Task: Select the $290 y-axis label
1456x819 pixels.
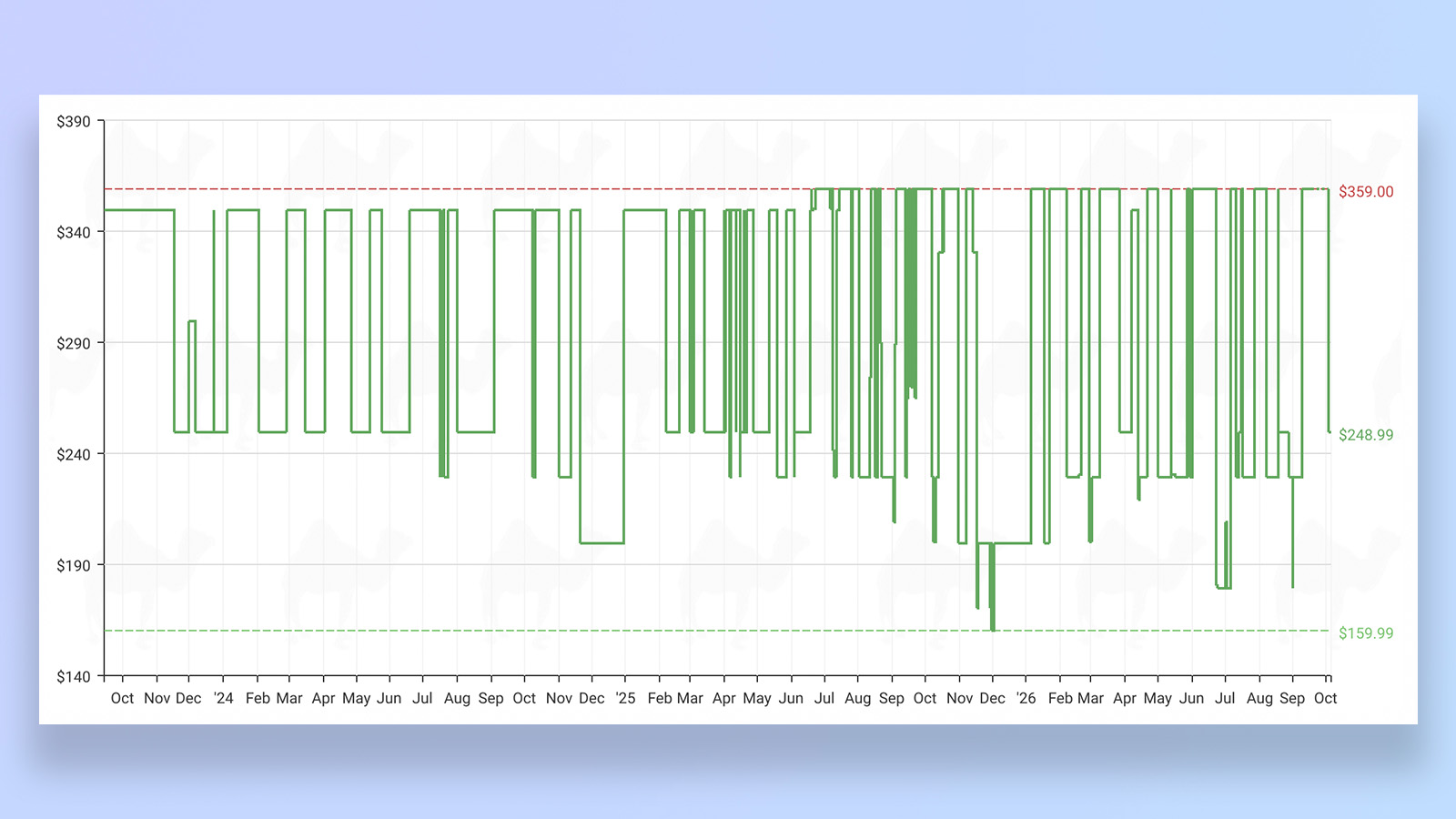Action: (x=74, y=343)
